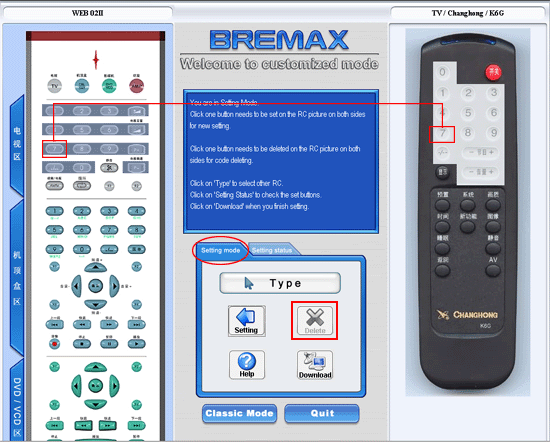The width and height of the screenshot is (550, 442).
Task: Click number 5 on the Changhong remote
Action: [468, 113]
